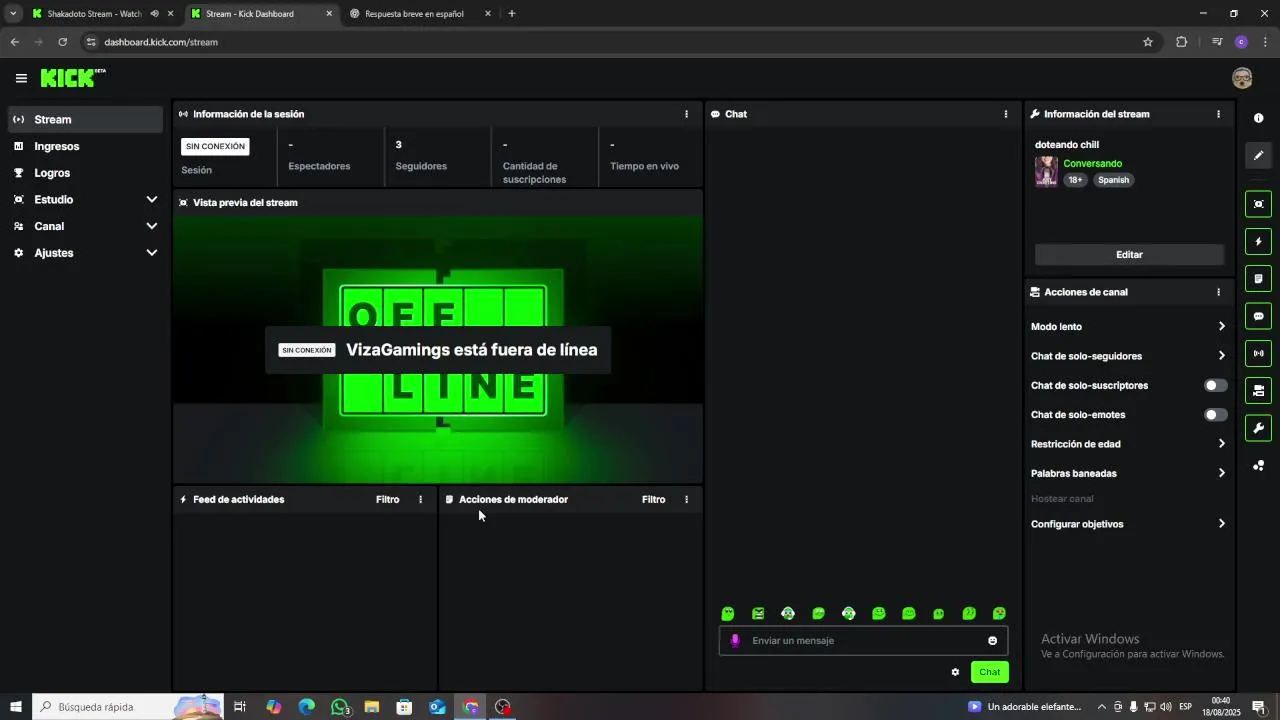
Task: Open Configurar objetivos settings arrow
Action: click(x=1221, y=524)
